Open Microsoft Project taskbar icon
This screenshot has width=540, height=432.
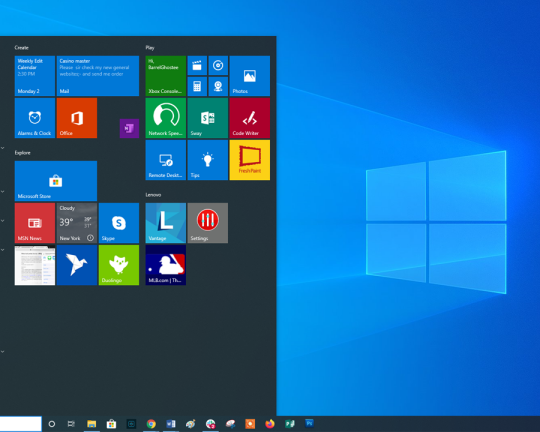pos(290,424)
